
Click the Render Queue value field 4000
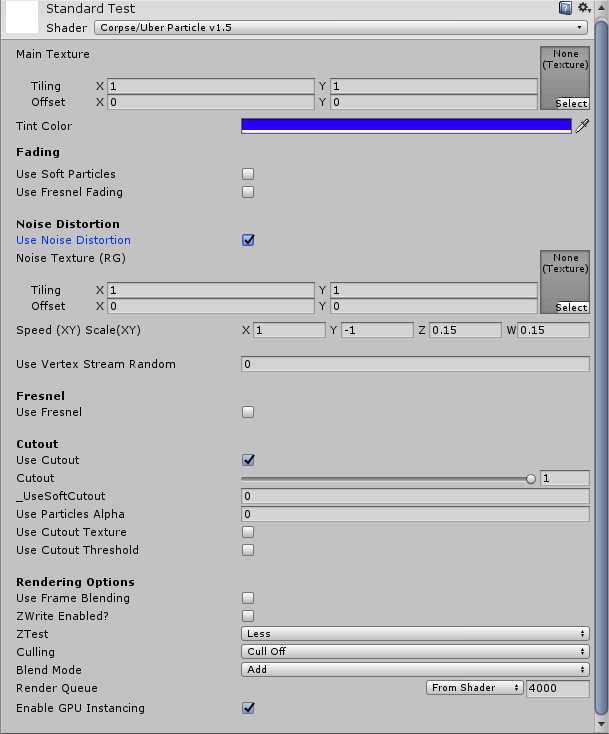558,688
